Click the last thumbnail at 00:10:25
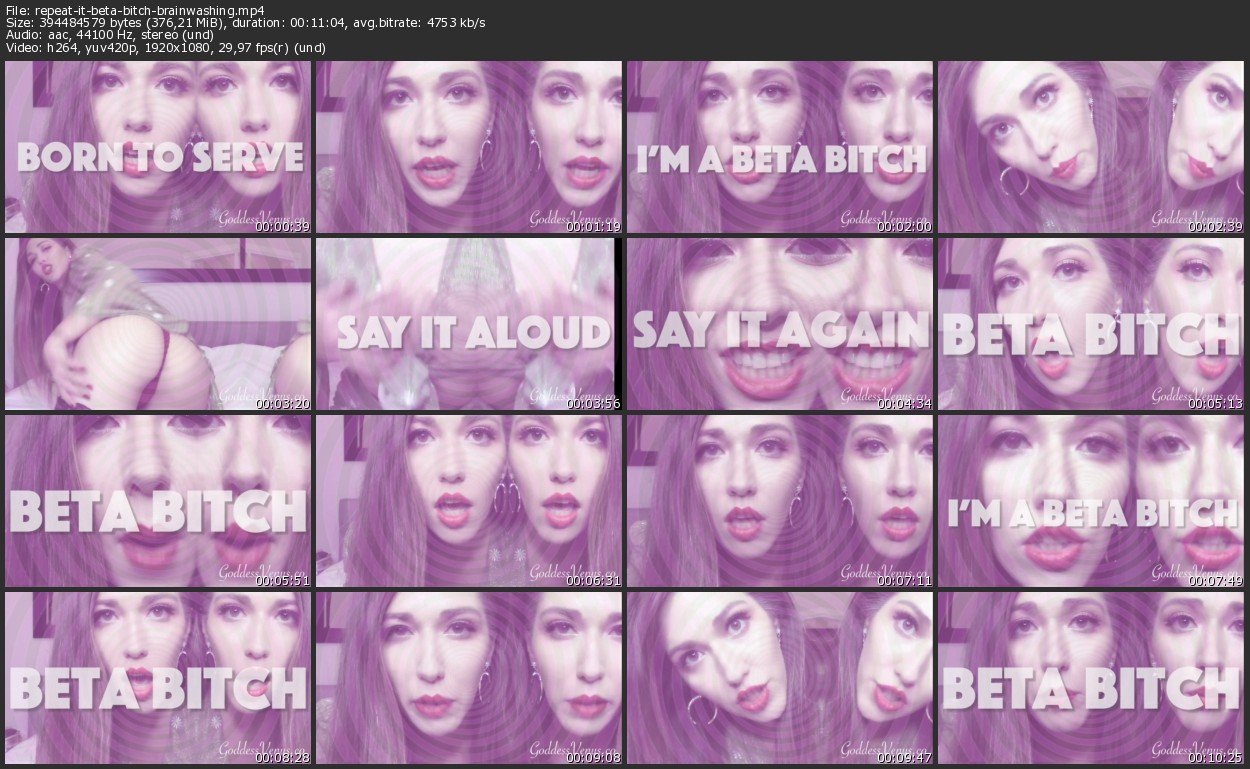This screenshot has width=1250, height=769. click(x=1090, y=677)
